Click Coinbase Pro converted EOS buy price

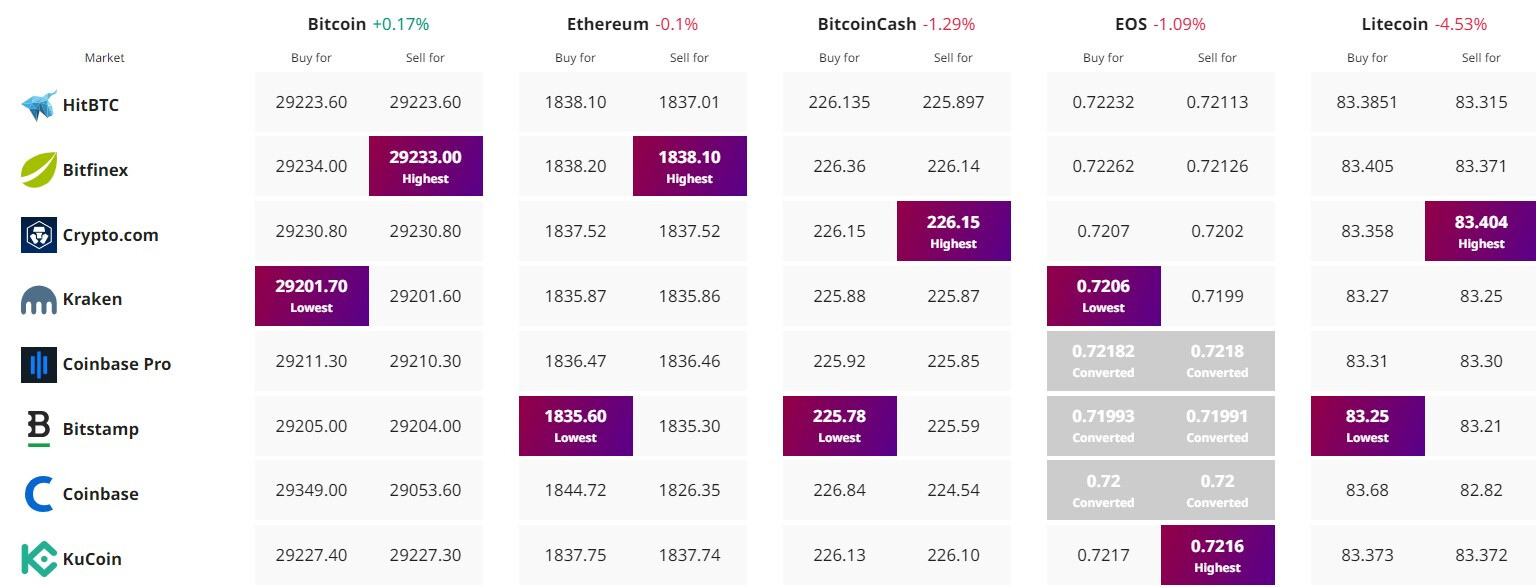coord(1104,361)
